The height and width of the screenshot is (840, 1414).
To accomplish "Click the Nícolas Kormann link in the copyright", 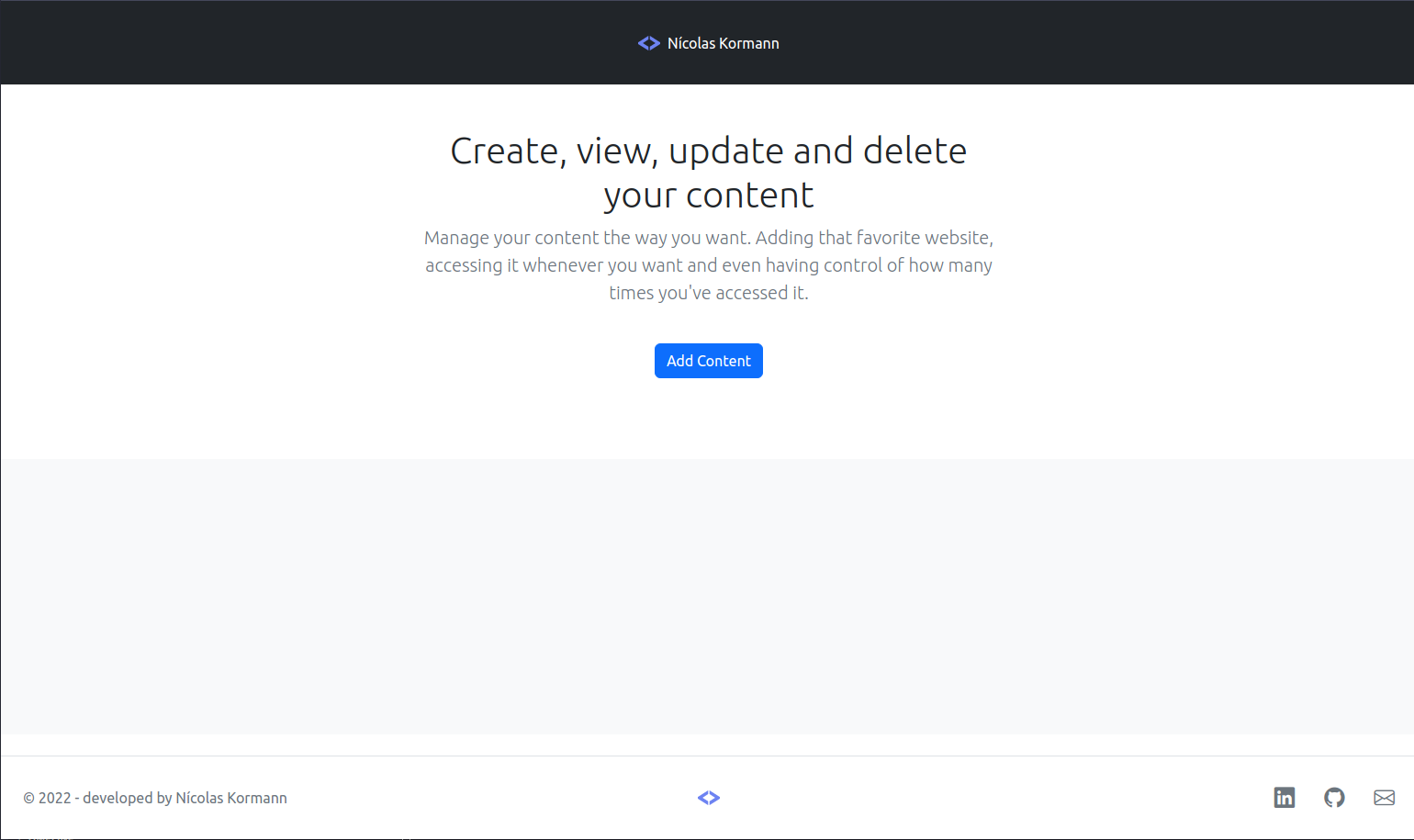I will (231, 798).
